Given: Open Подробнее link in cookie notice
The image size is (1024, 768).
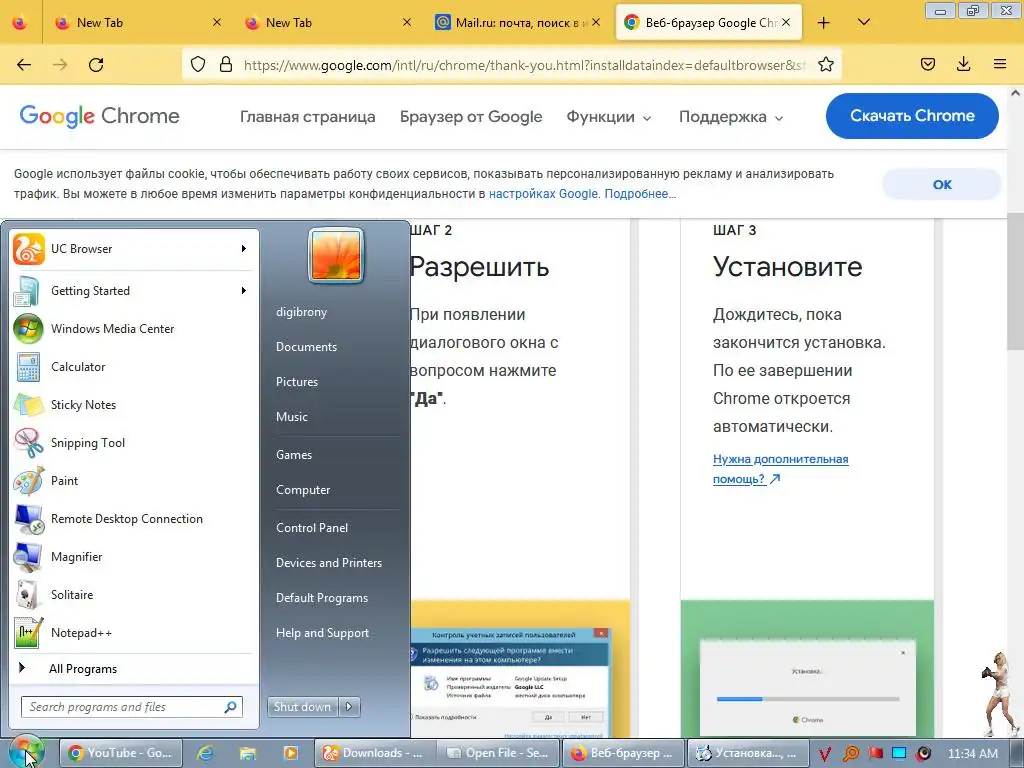Looking at the screenshot, I should click(640, 194).
